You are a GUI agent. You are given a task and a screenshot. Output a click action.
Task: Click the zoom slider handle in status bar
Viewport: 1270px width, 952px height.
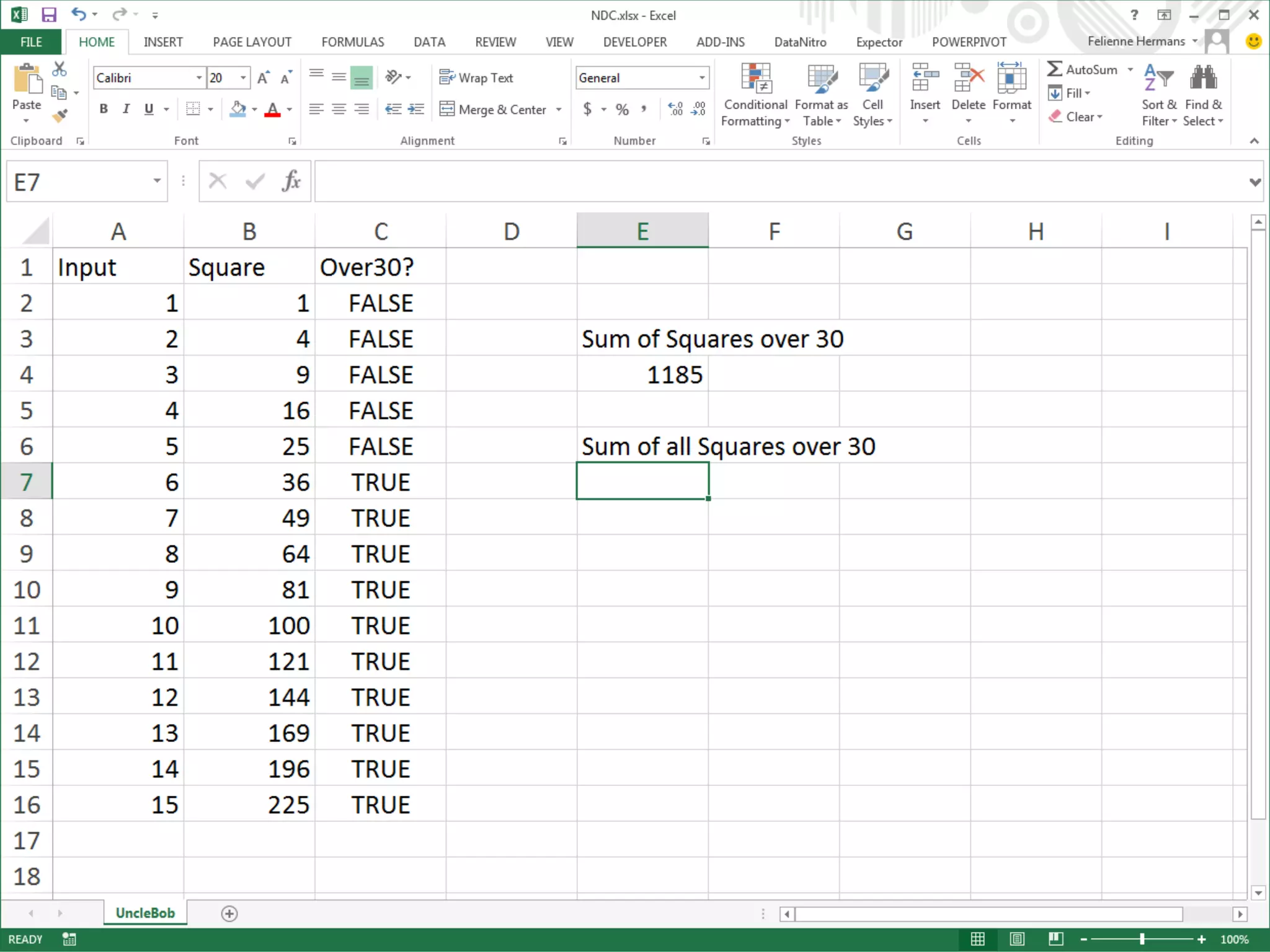(1142, 940)
